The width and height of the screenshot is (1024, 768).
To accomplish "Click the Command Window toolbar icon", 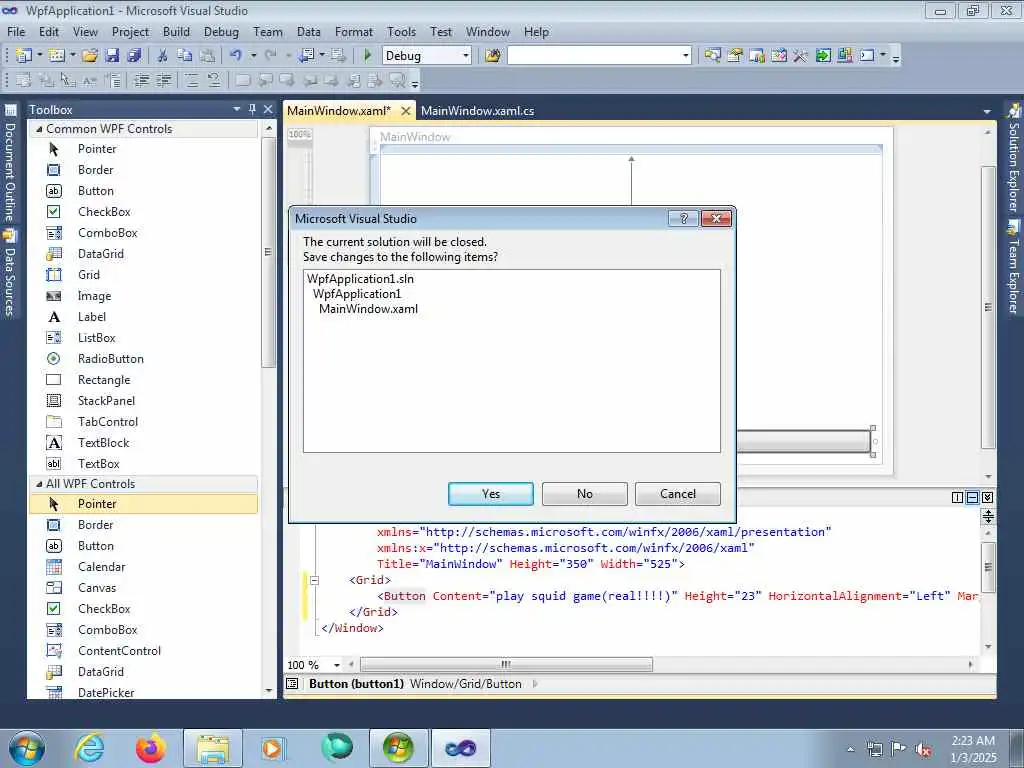I will pyautogui.click(x=867, y=56).
